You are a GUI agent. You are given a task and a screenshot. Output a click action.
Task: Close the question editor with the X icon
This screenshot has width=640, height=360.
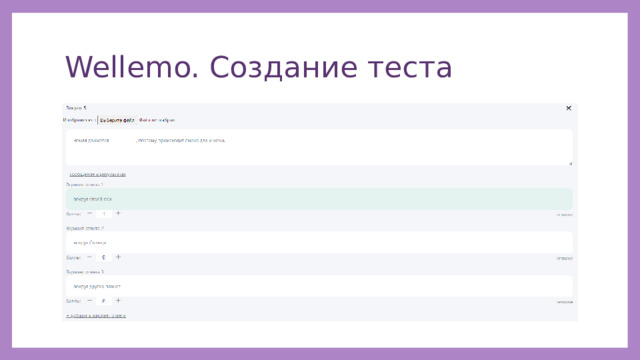click(x=568, y=108)
